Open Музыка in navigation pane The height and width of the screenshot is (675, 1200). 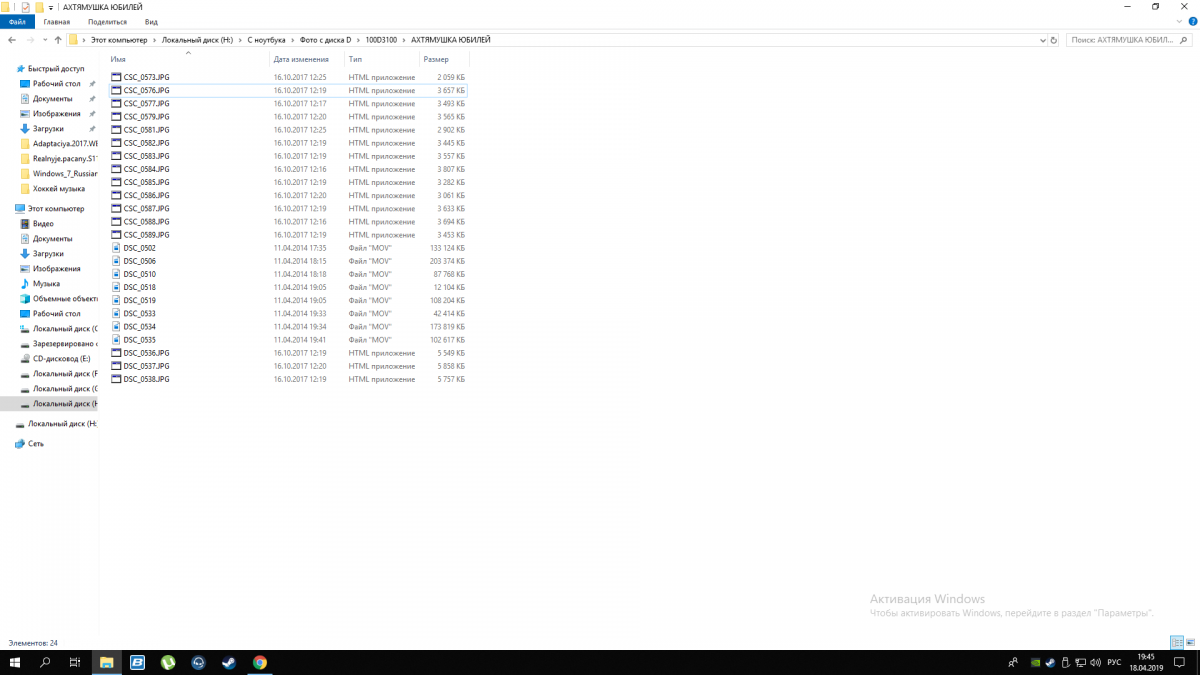tap(46, 284)
